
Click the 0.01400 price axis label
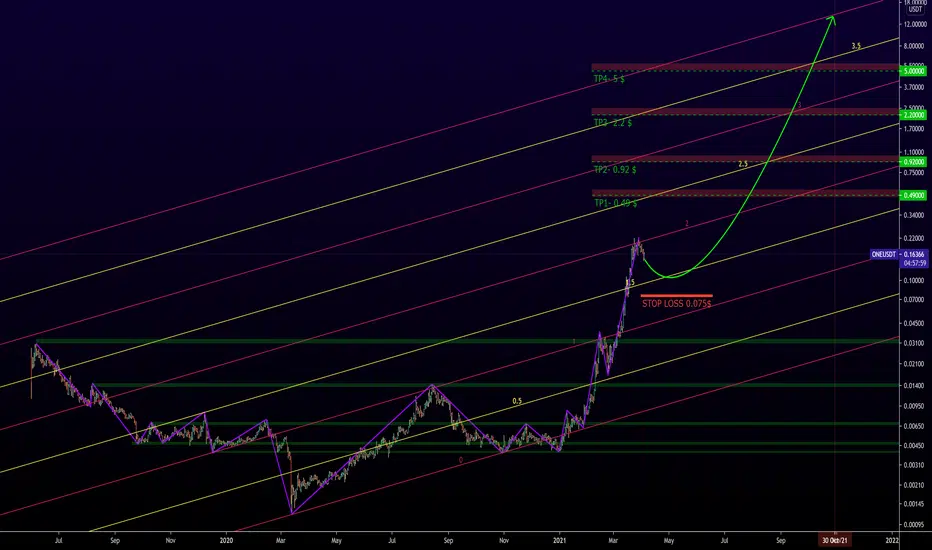pos(915,386)
